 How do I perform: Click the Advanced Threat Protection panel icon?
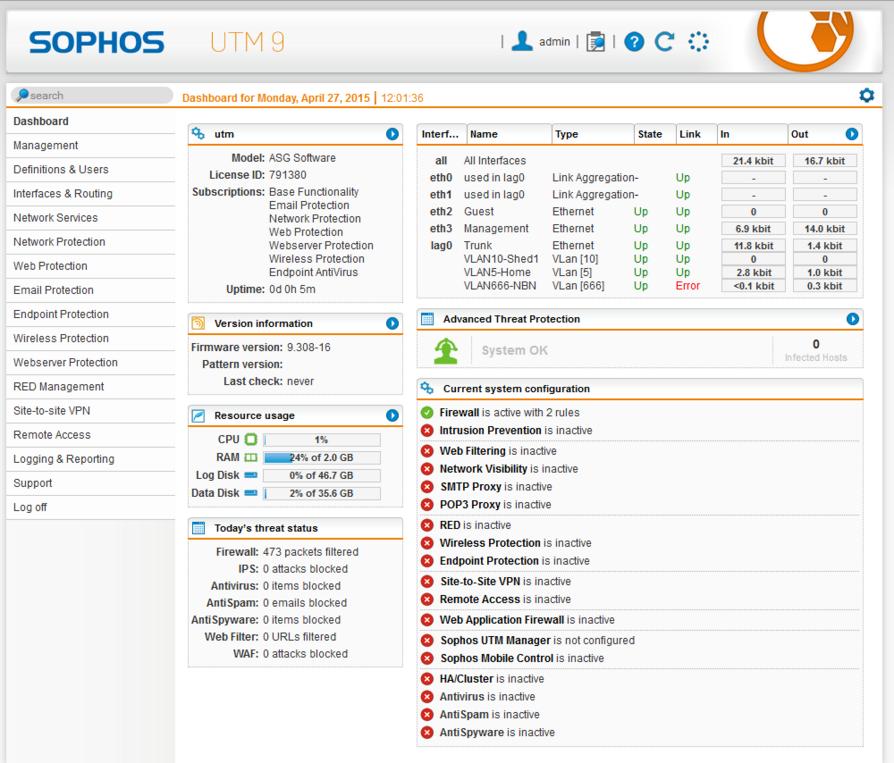[427, 319]
